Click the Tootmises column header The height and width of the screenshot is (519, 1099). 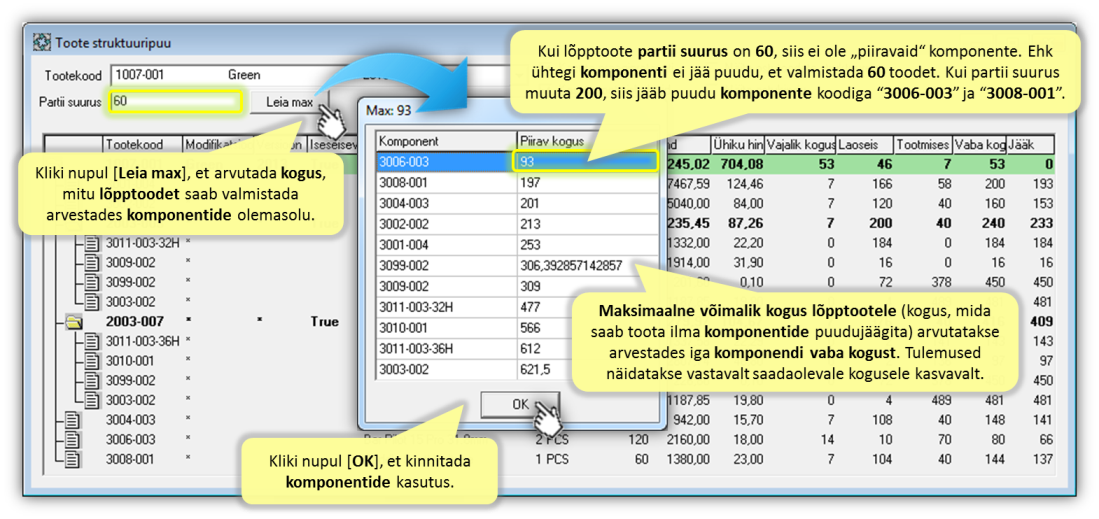pos(922,144)
